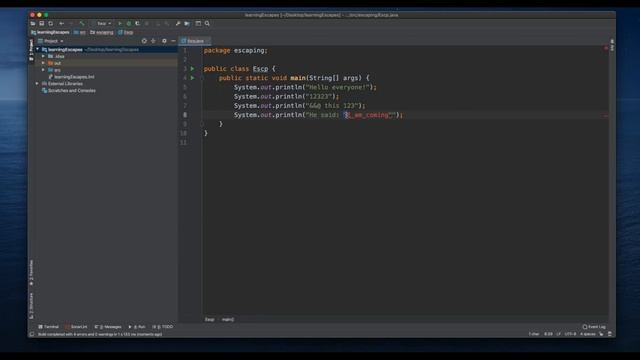Change LF line separator in status bar
This screenshot has width=640, height=360.
point(558,334)
